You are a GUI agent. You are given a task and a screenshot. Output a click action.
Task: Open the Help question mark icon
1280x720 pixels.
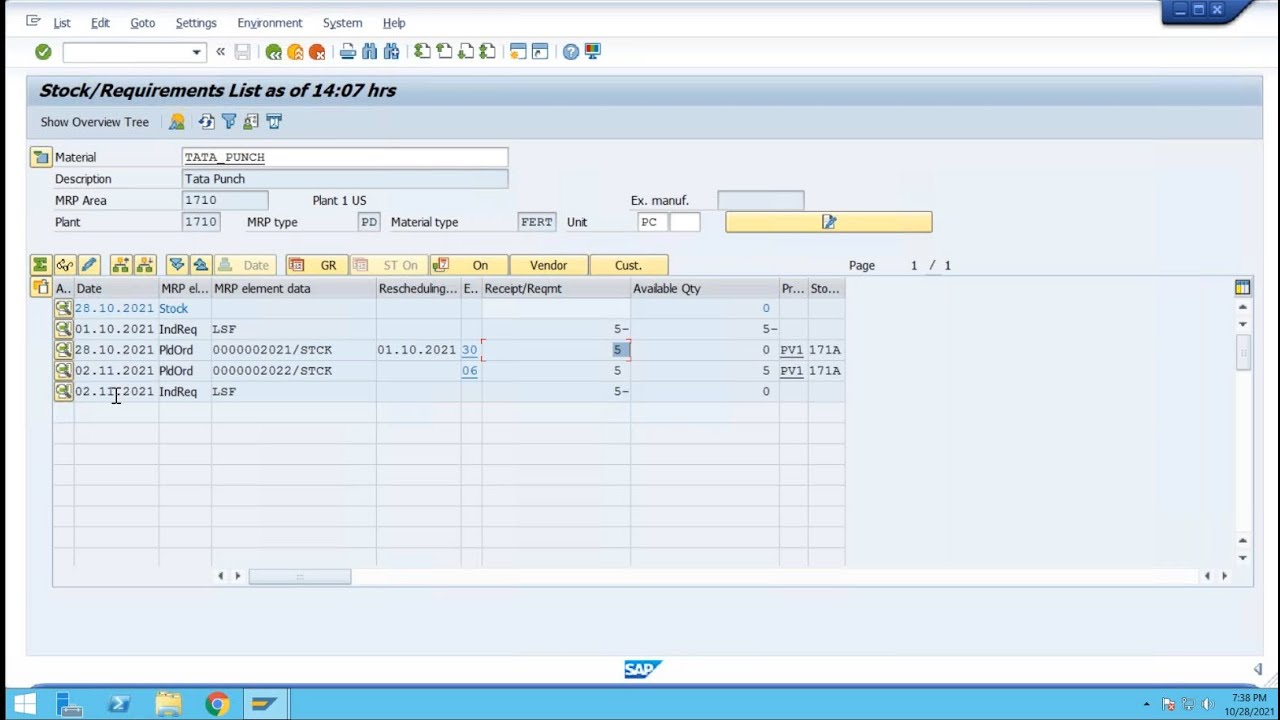coord(571,52)
